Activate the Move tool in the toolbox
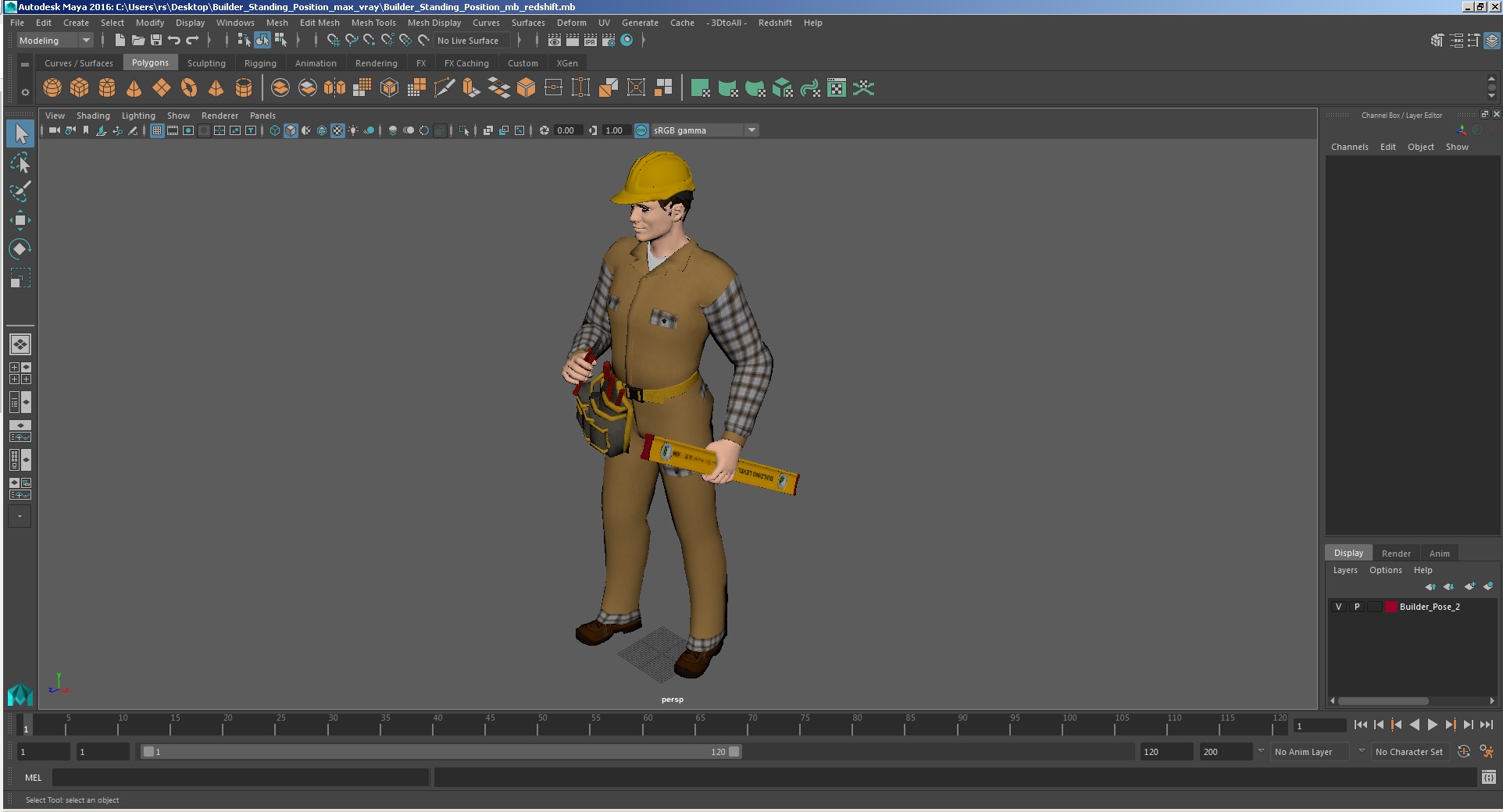1503x812 pixels. 20,220
